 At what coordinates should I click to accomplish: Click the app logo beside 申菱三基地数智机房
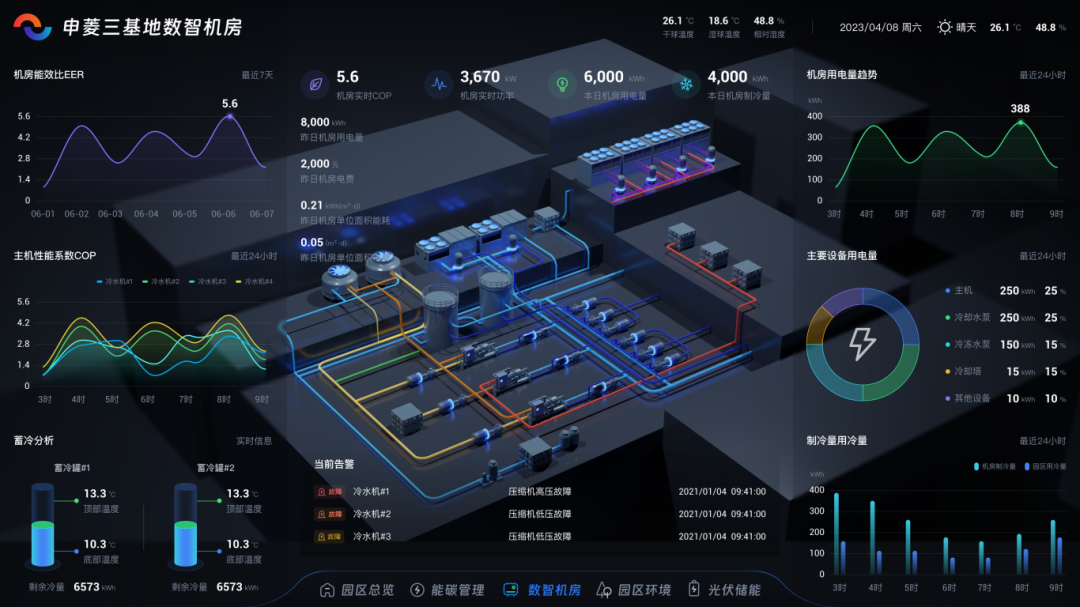32,27
